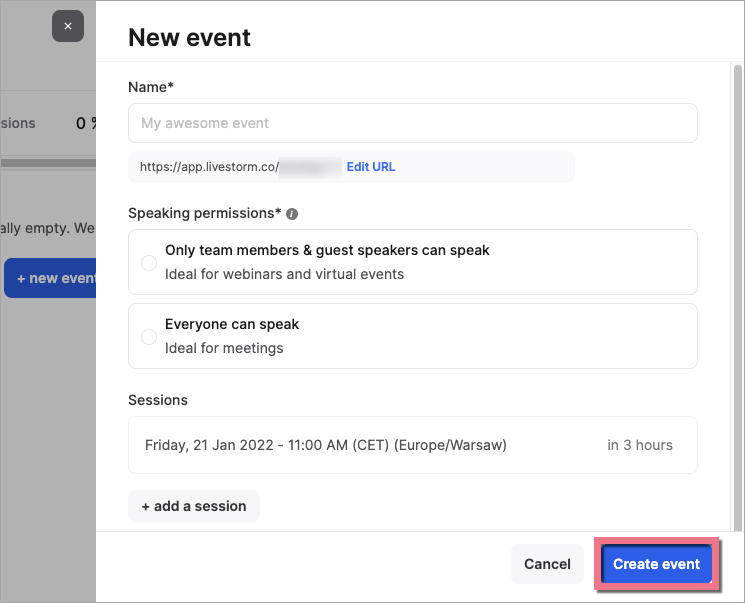Focus the event Name input field
This screenshot has height=603, width=745.
[412, 123]
